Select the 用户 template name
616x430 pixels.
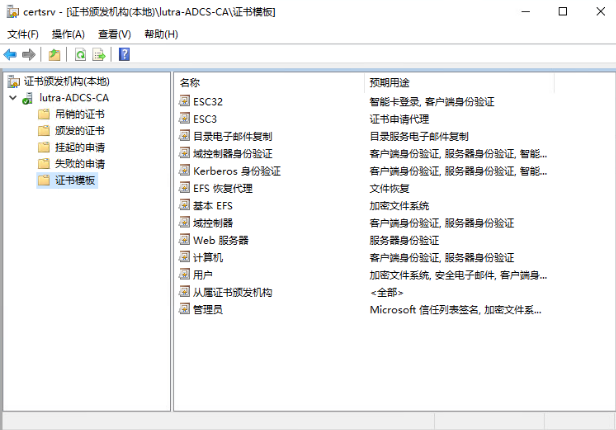(x=203, y=275)
